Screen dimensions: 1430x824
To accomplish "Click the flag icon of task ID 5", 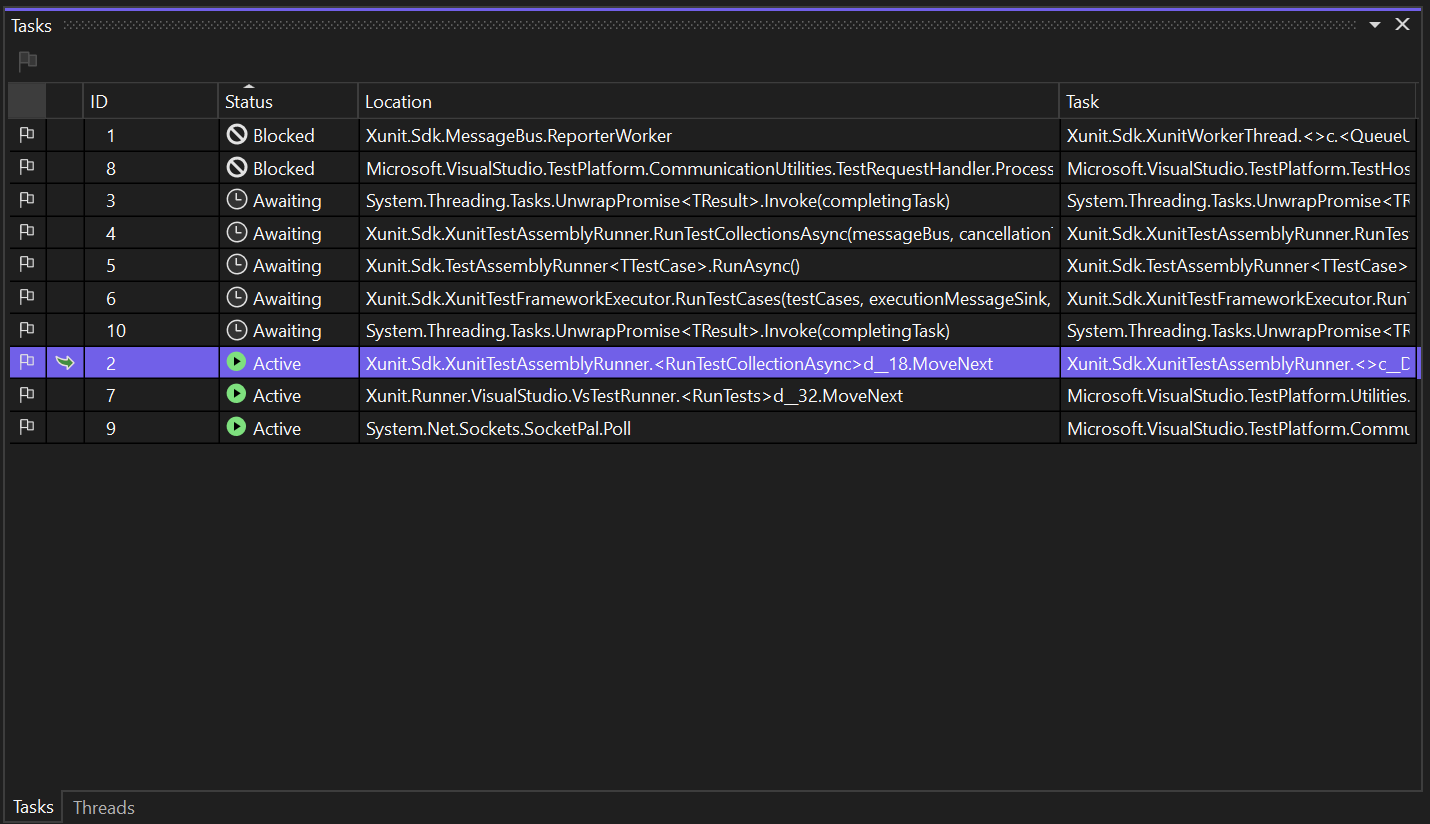I will [x=27, y=266].
